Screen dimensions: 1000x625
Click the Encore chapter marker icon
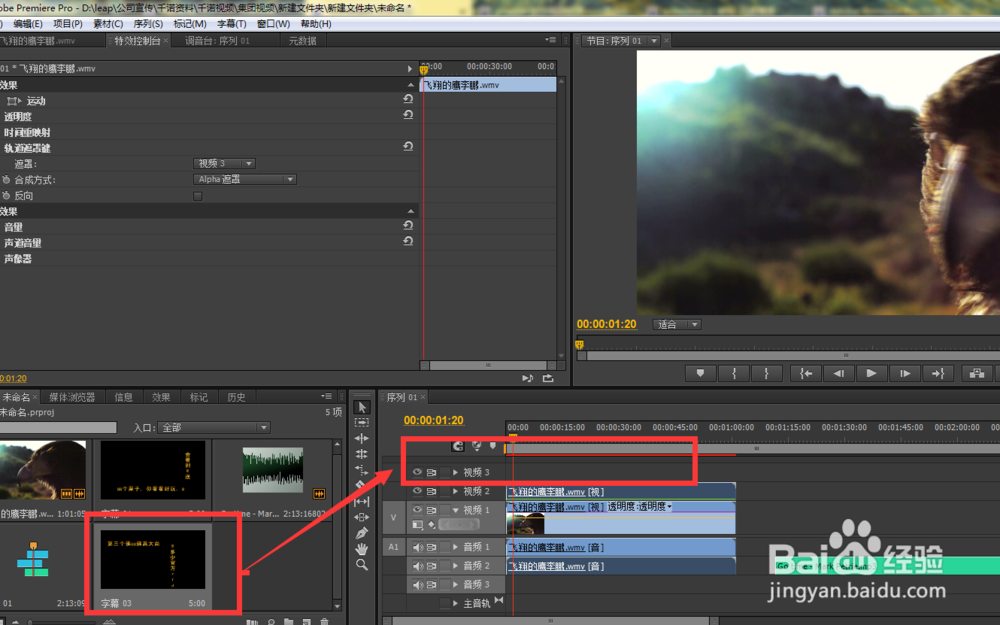click(476, 446)
